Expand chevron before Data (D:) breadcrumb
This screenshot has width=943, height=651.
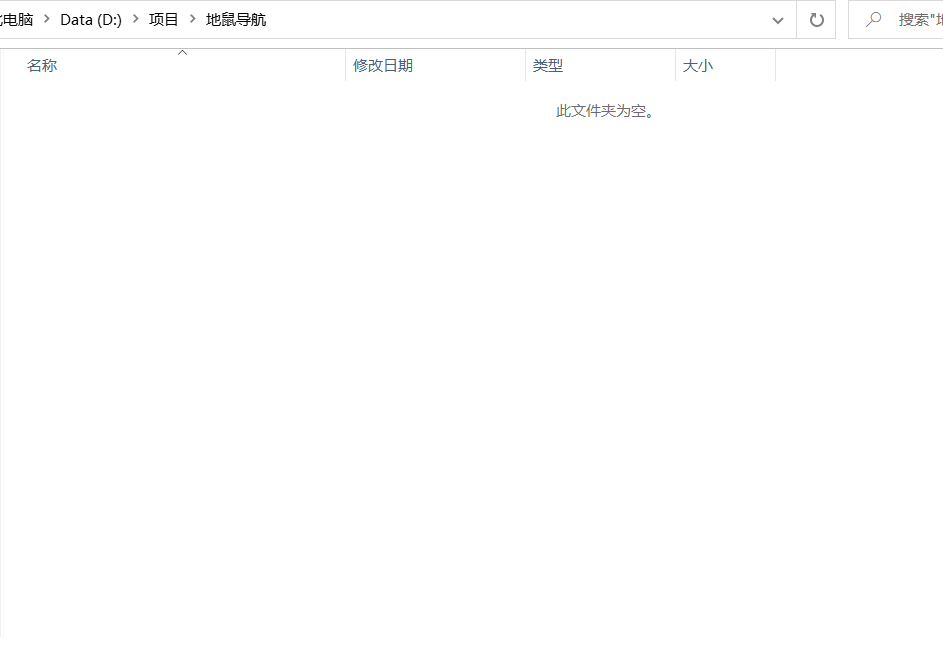click(x=47, y=19)
